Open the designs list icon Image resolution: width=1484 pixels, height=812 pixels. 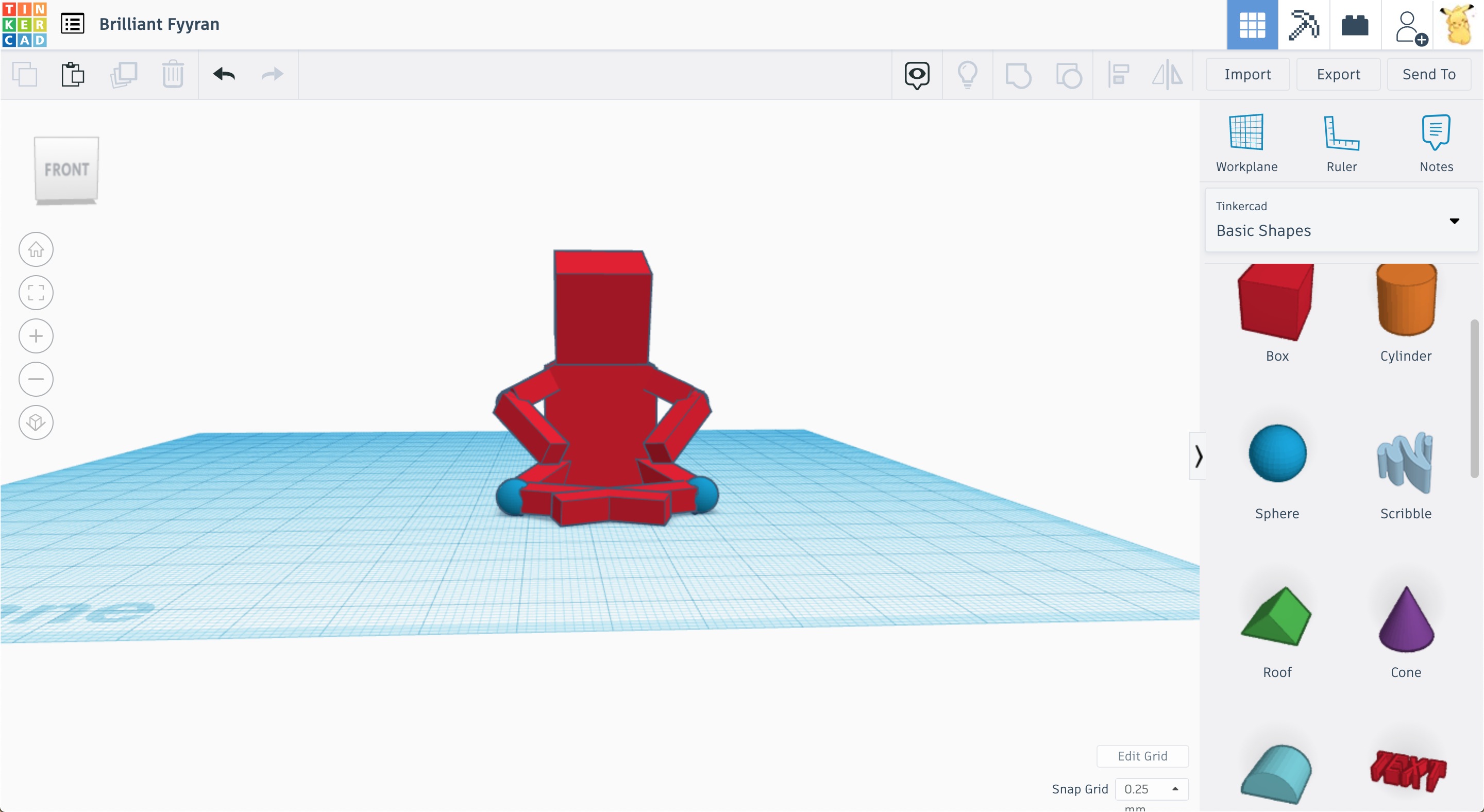(73, 24)
